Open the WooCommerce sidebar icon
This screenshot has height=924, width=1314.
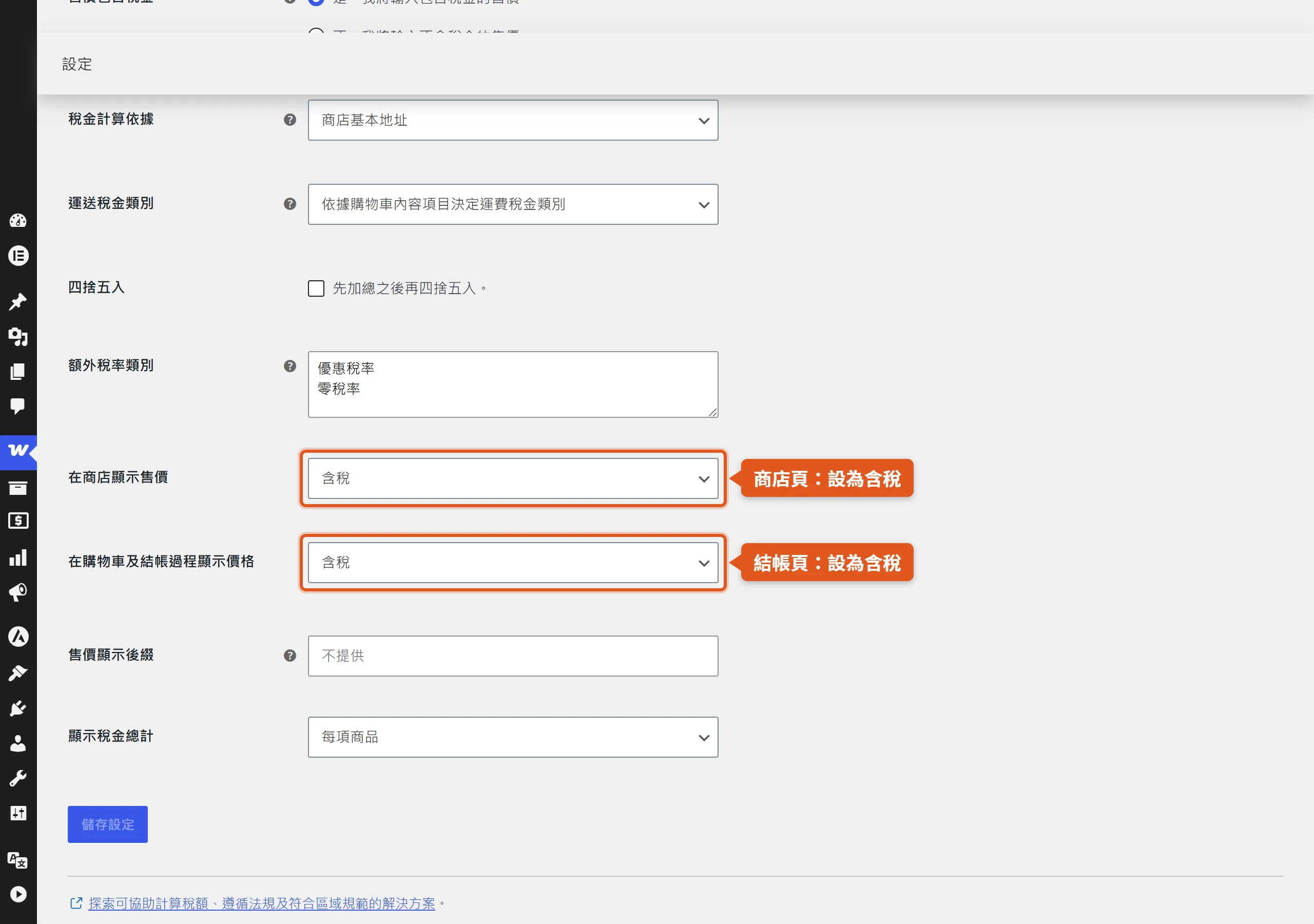[x=18, y=451]
